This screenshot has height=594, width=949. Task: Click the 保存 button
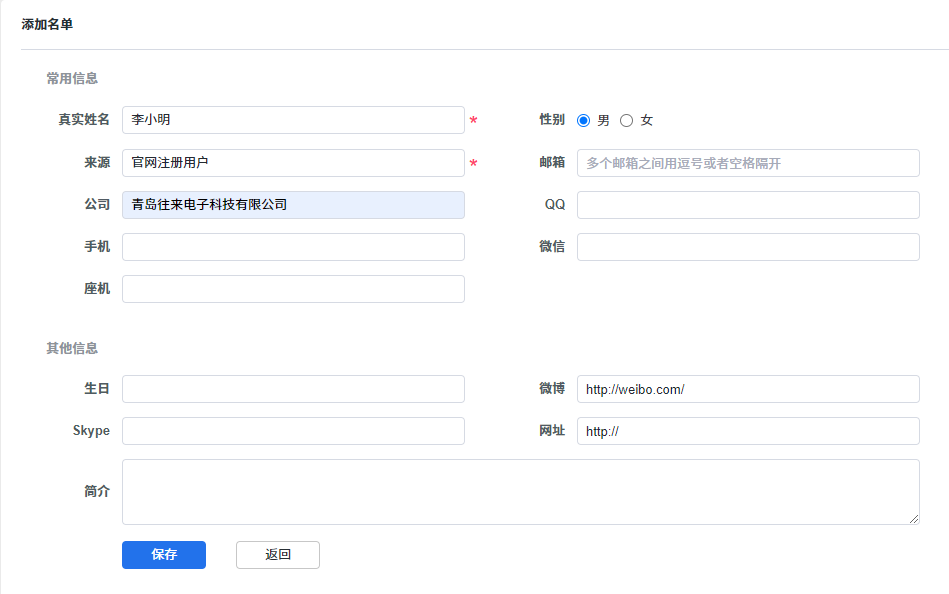[164, 555]
